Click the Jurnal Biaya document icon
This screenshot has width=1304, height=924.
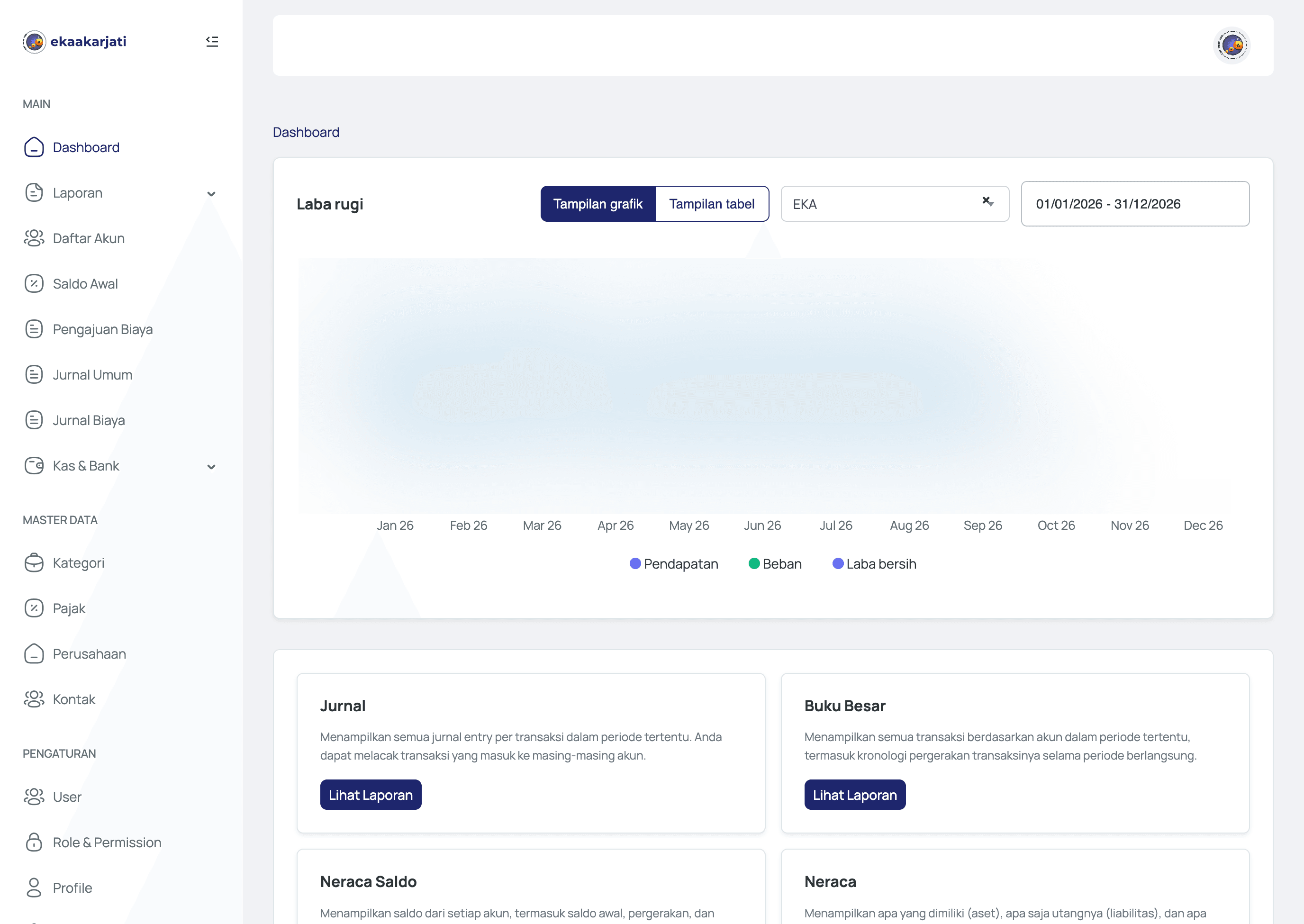[x=34, y=420]
